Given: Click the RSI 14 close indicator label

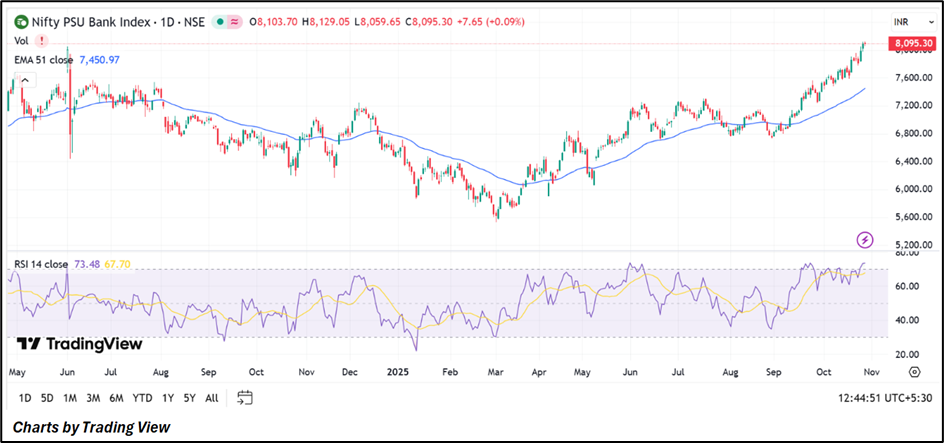Looking at the screenshot, I should tap(40, 264).
